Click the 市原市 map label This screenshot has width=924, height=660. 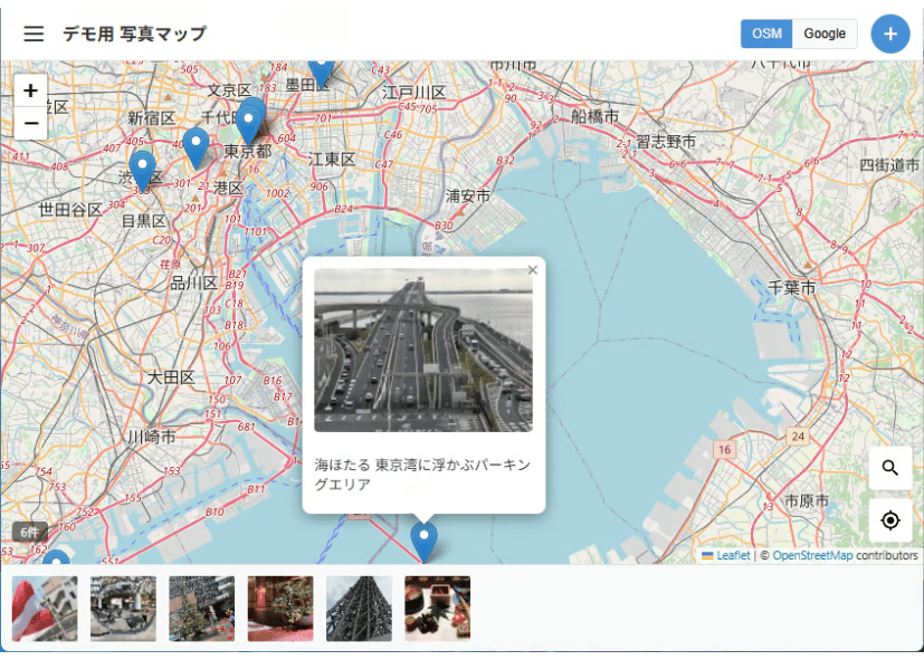(807, 501)
